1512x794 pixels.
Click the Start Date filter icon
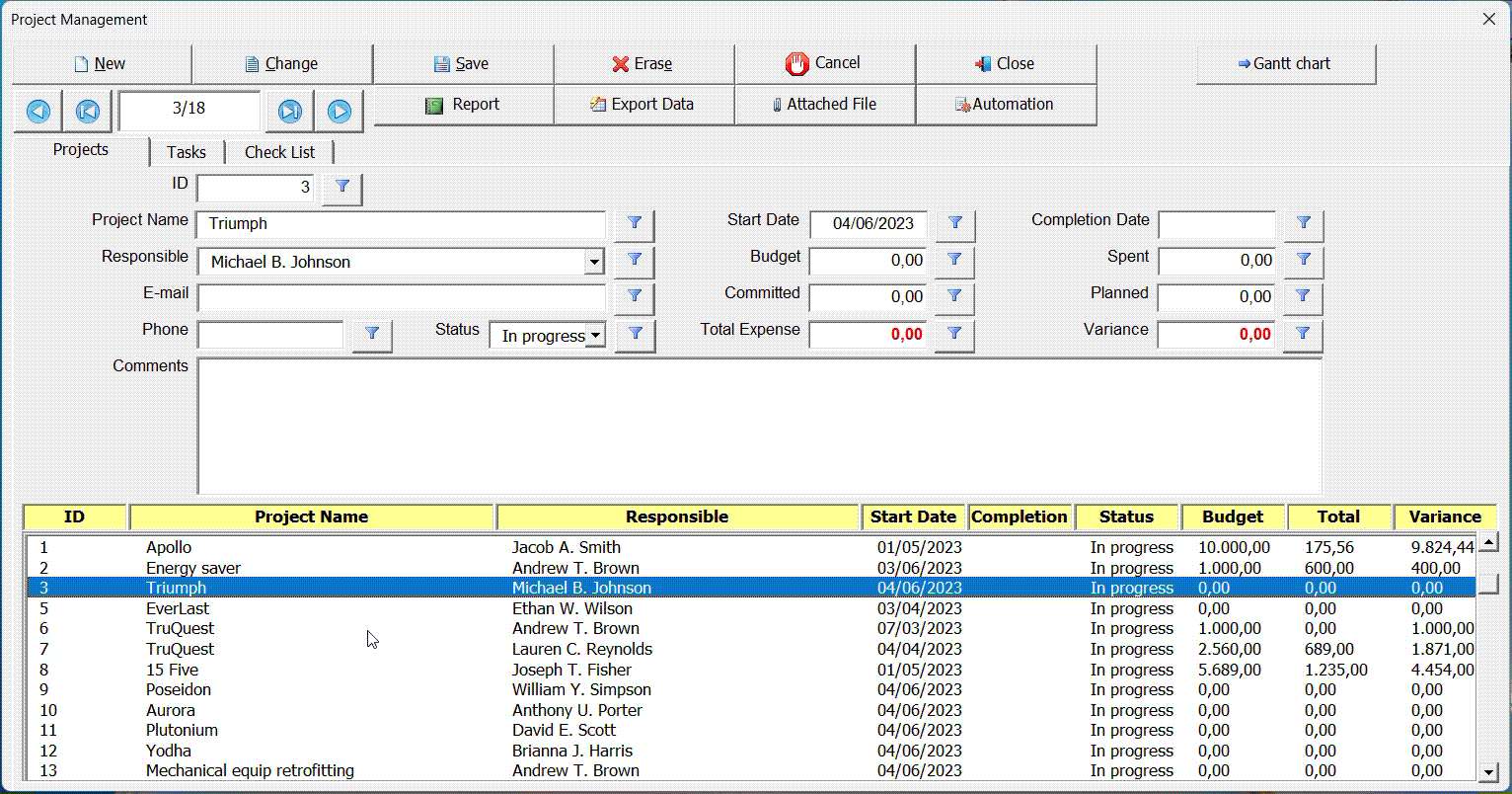(954, 224)
